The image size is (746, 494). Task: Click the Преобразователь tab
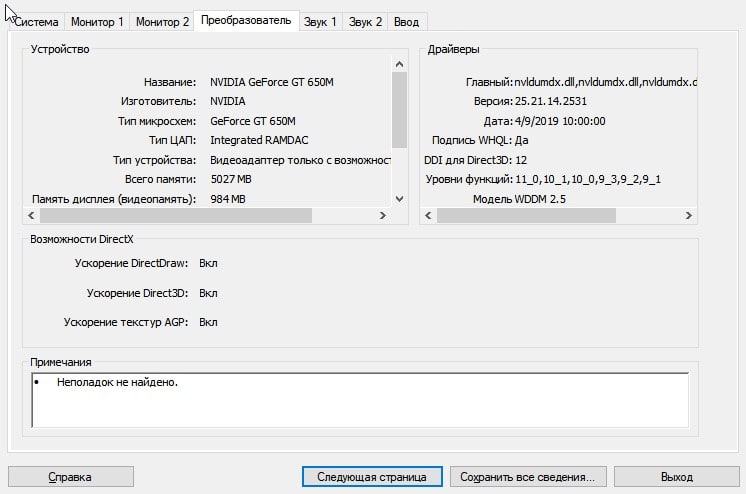click(x=246, y=21)
